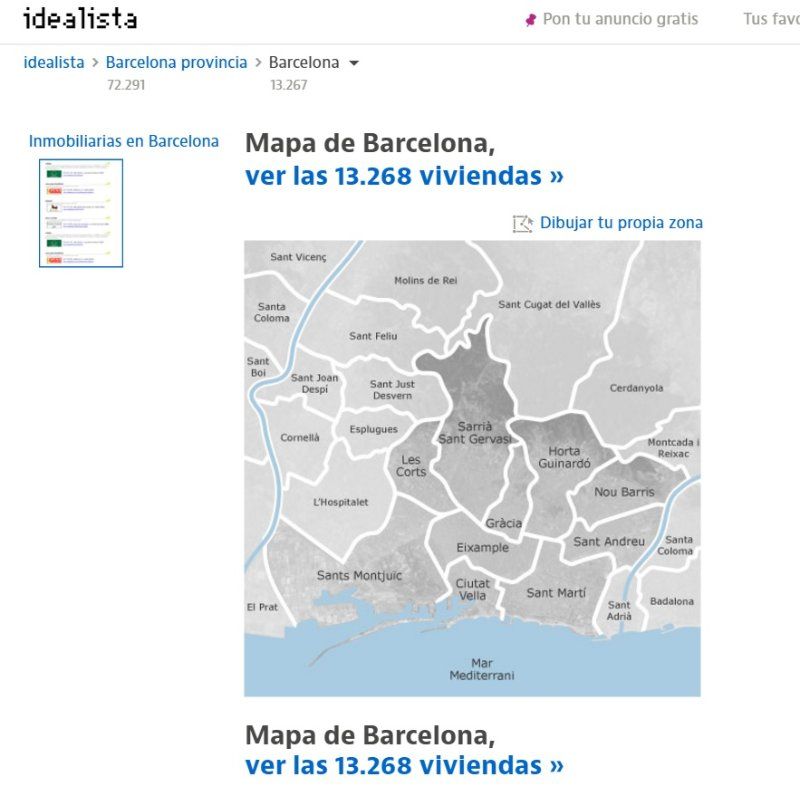Click lower 'ver las 13.268 viviendas' link below map
Viewport: 800px width, 796px height.
click(x=405, y=765)
